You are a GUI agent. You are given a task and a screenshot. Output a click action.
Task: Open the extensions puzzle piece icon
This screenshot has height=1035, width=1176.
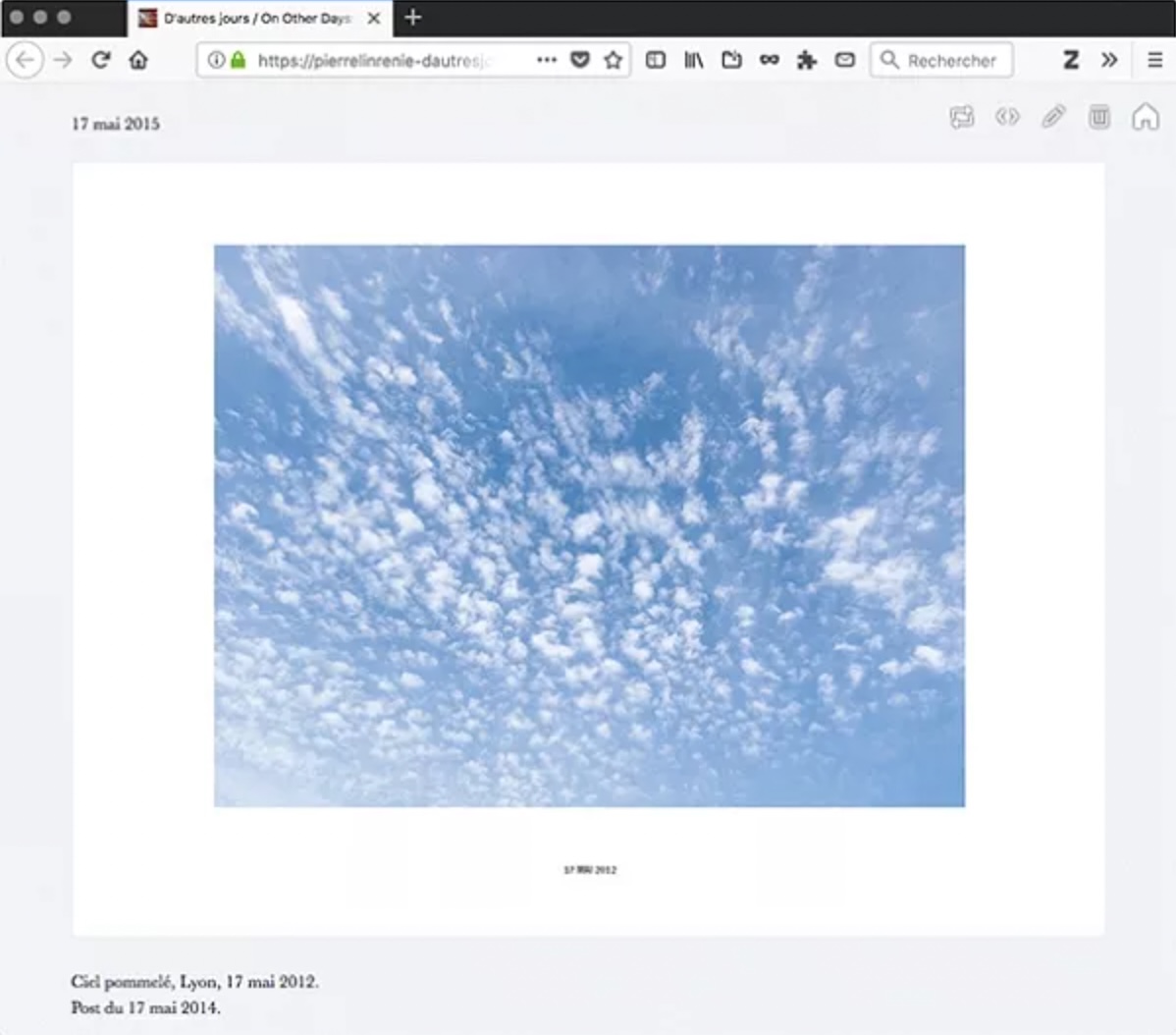pyautogui.click(x=807, y=60)
